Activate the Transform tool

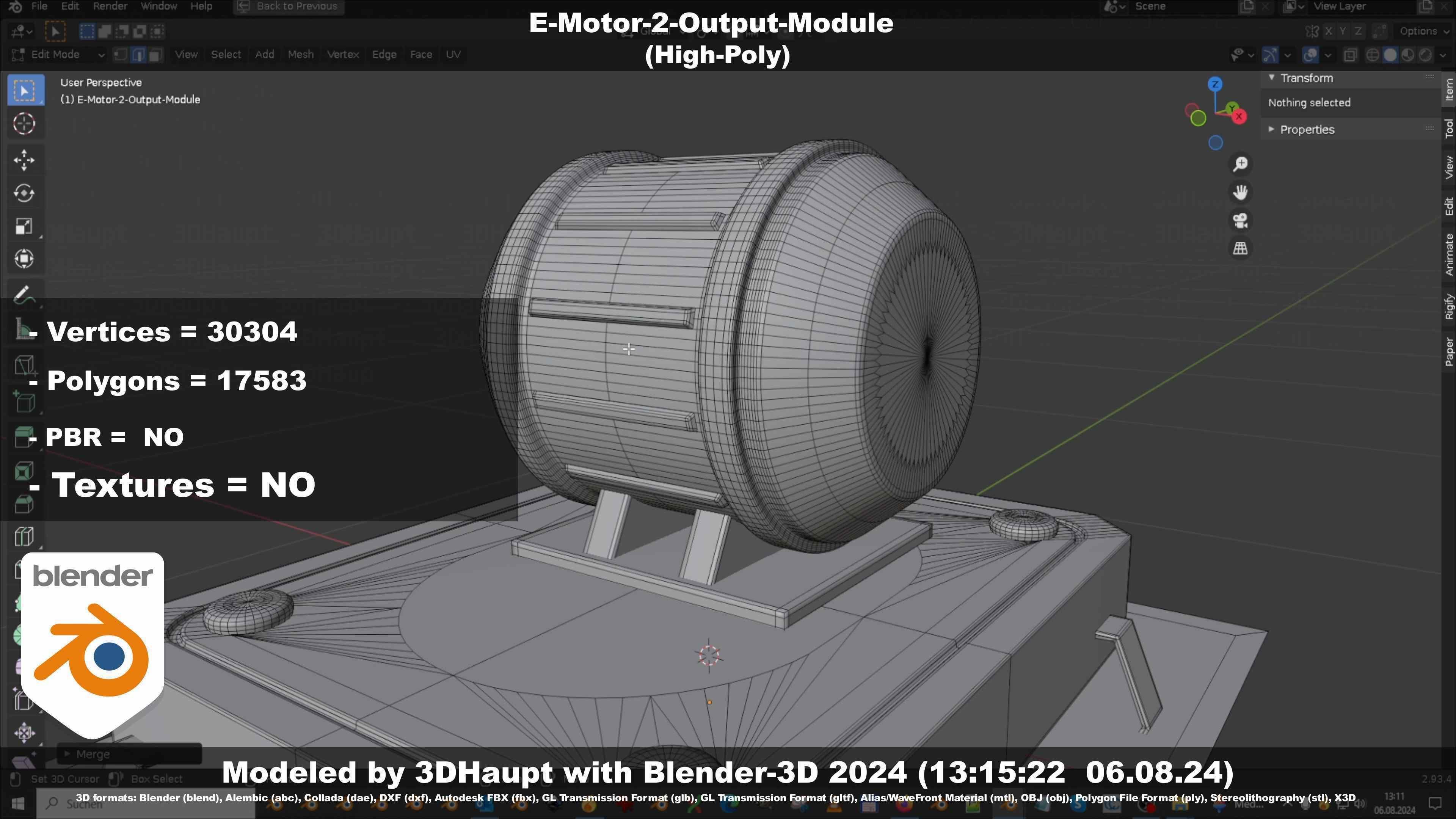click(x=24, y=259)
